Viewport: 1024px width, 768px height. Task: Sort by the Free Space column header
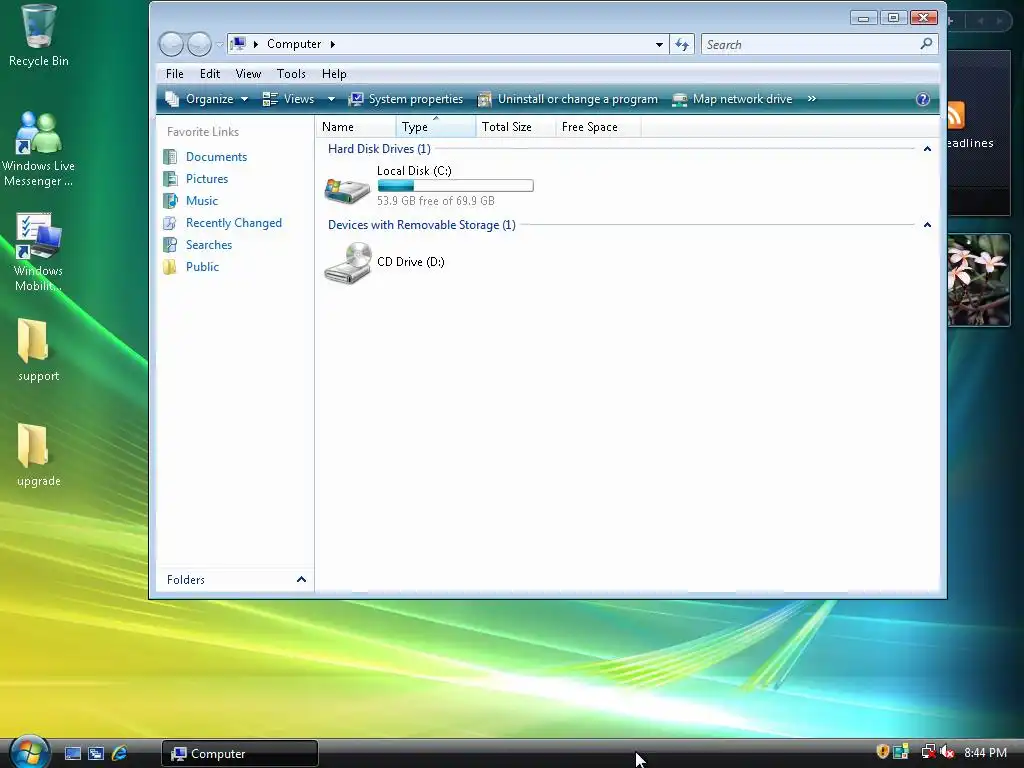(x=598, y=127)
